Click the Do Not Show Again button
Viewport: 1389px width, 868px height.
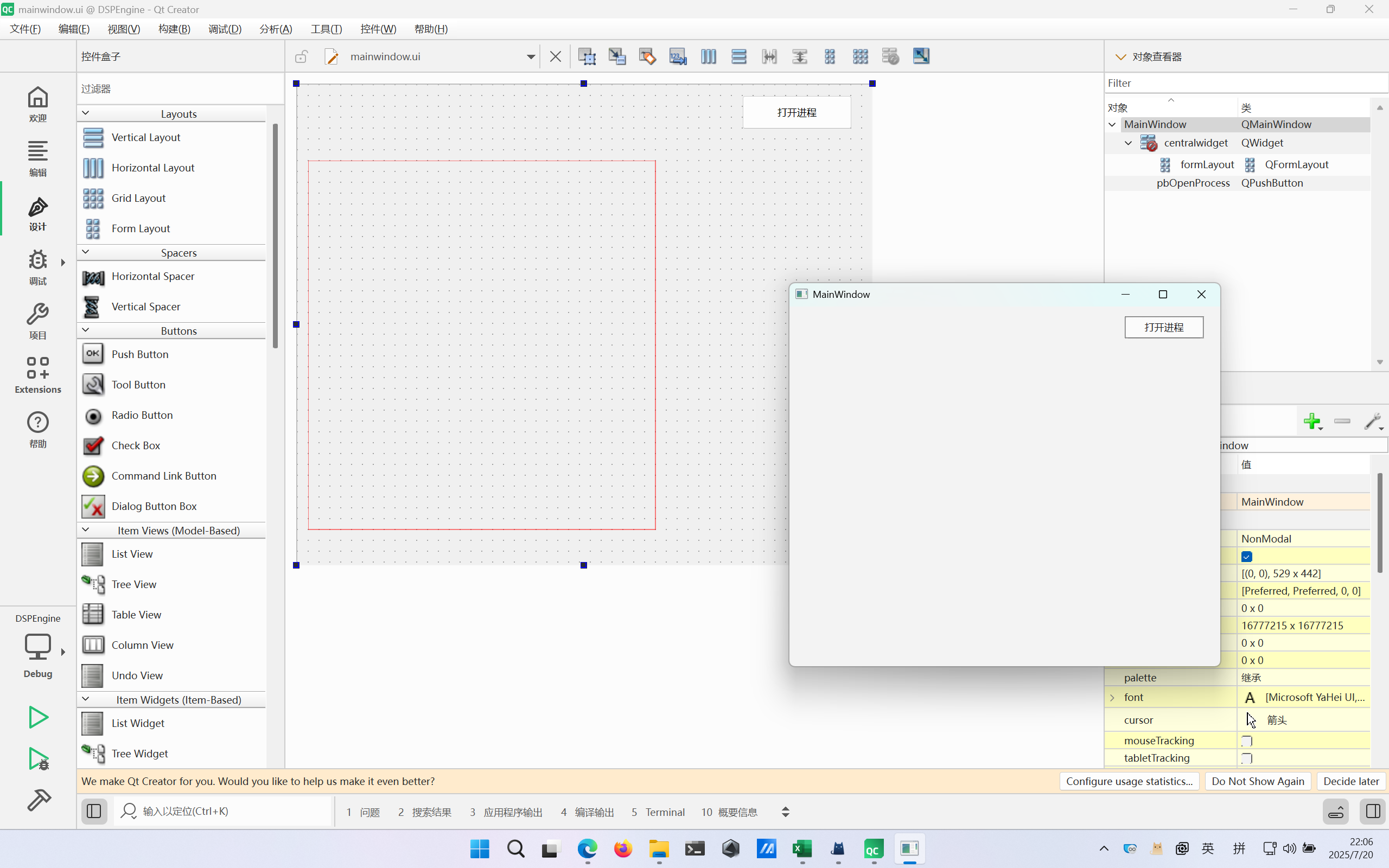[1258, 781]
